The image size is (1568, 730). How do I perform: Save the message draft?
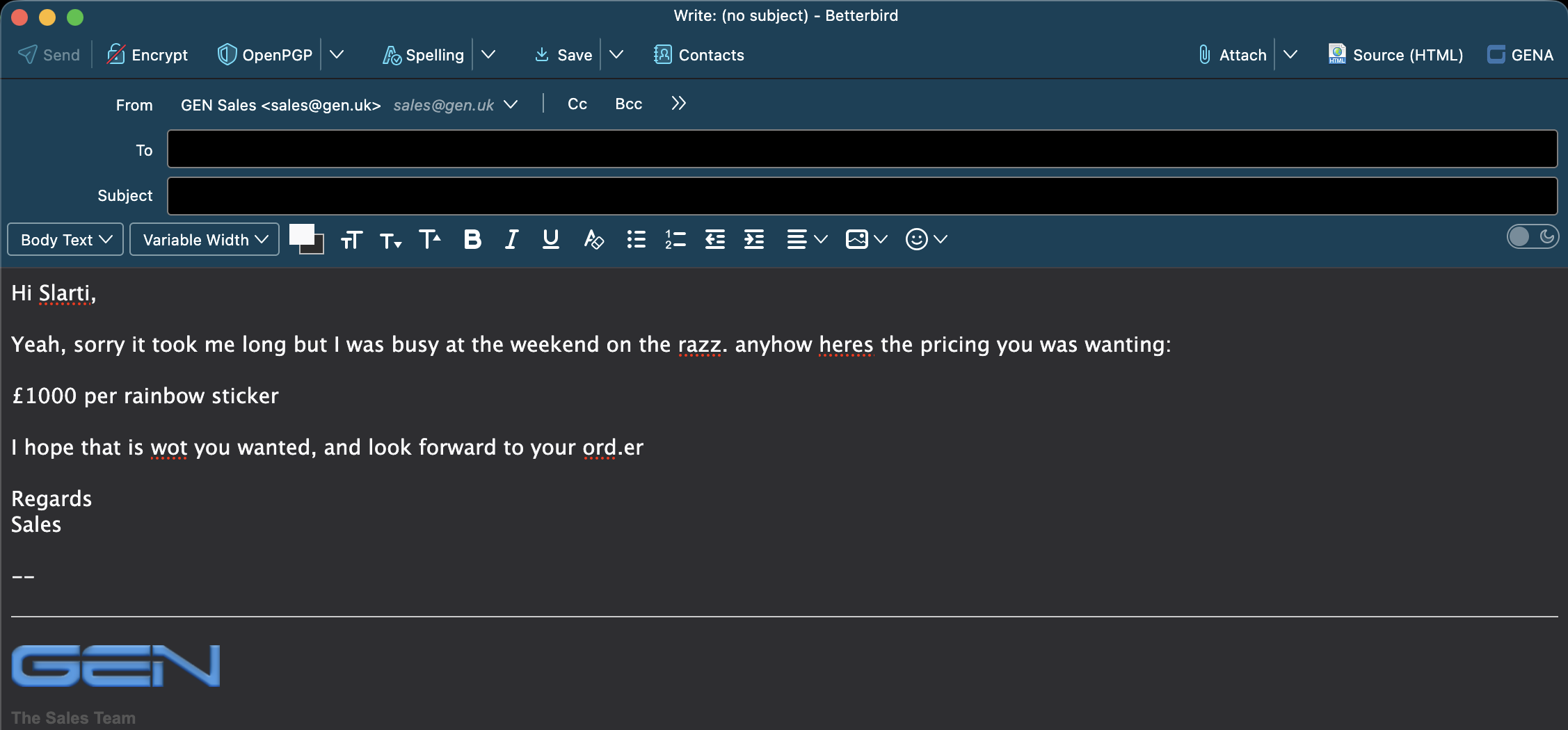tap(563, 55)
